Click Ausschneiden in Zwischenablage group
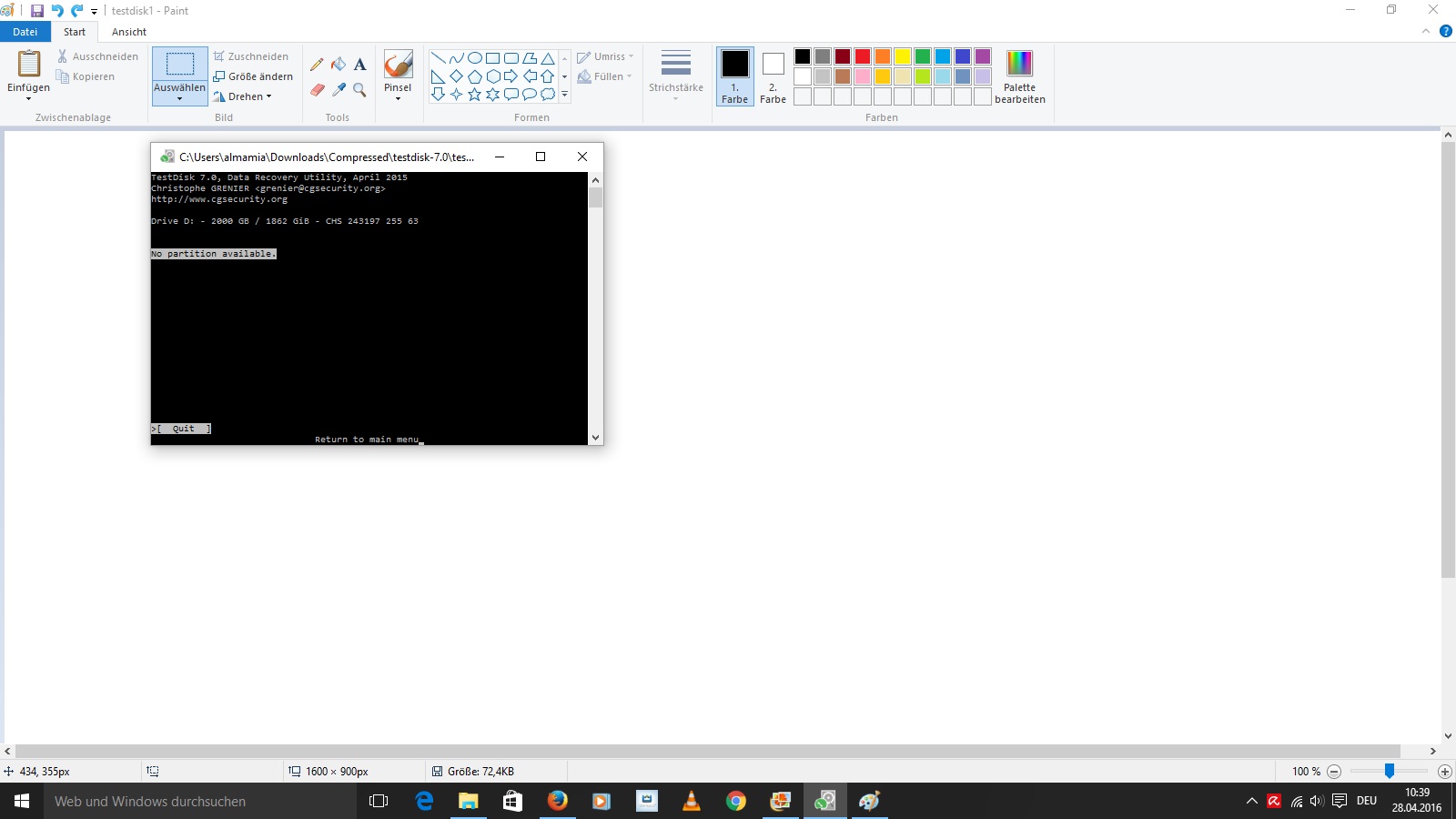Image resolution: width=1456 pixels, height=819 pixels. pyautogui.click(x=97, y=56)
